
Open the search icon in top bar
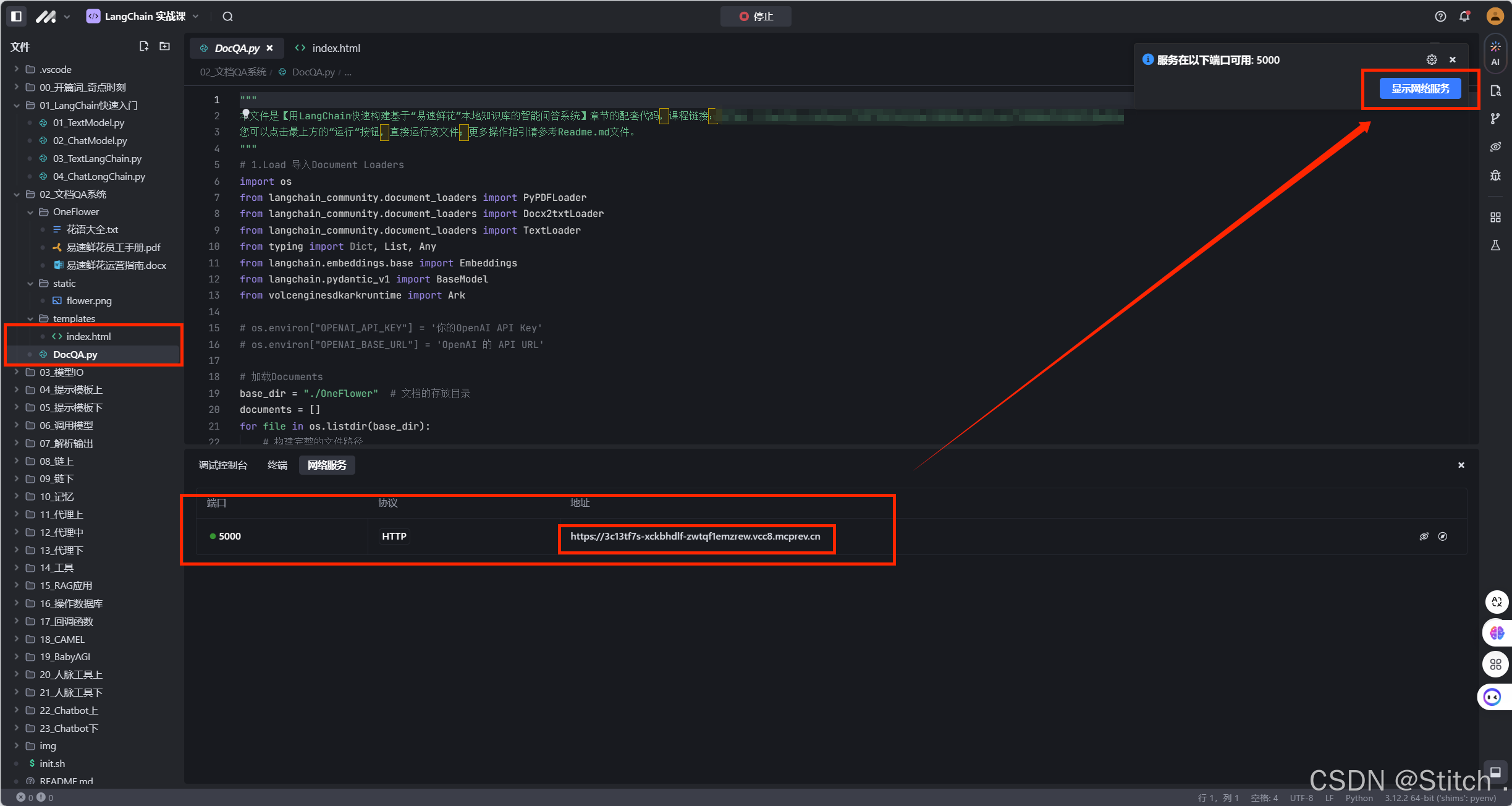(228, 17)
